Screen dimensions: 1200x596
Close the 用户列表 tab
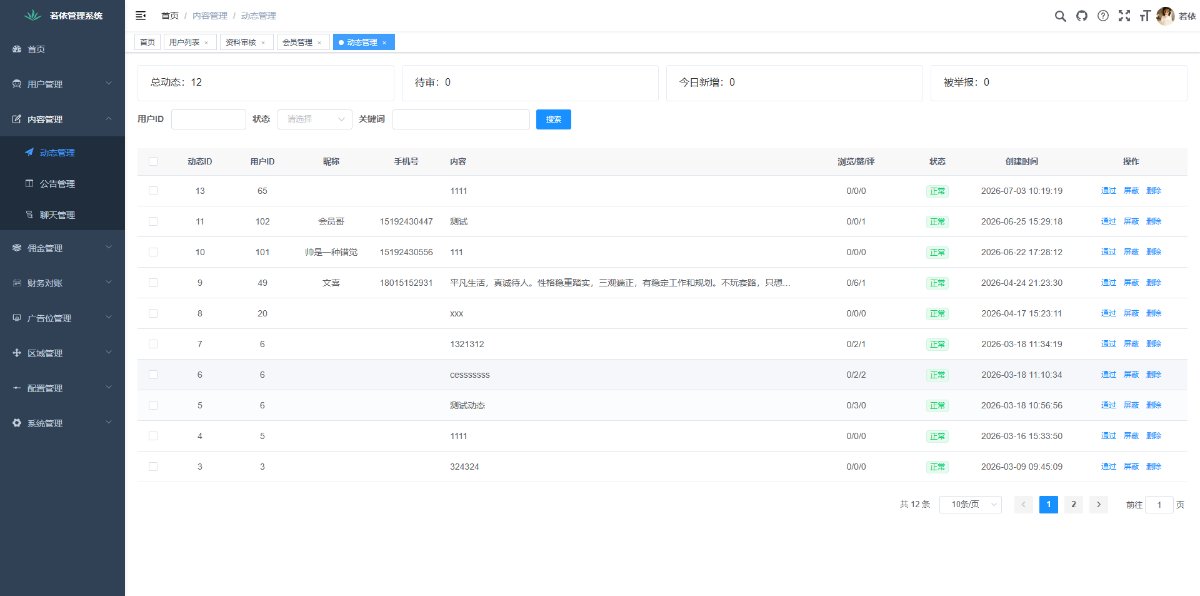206,43
